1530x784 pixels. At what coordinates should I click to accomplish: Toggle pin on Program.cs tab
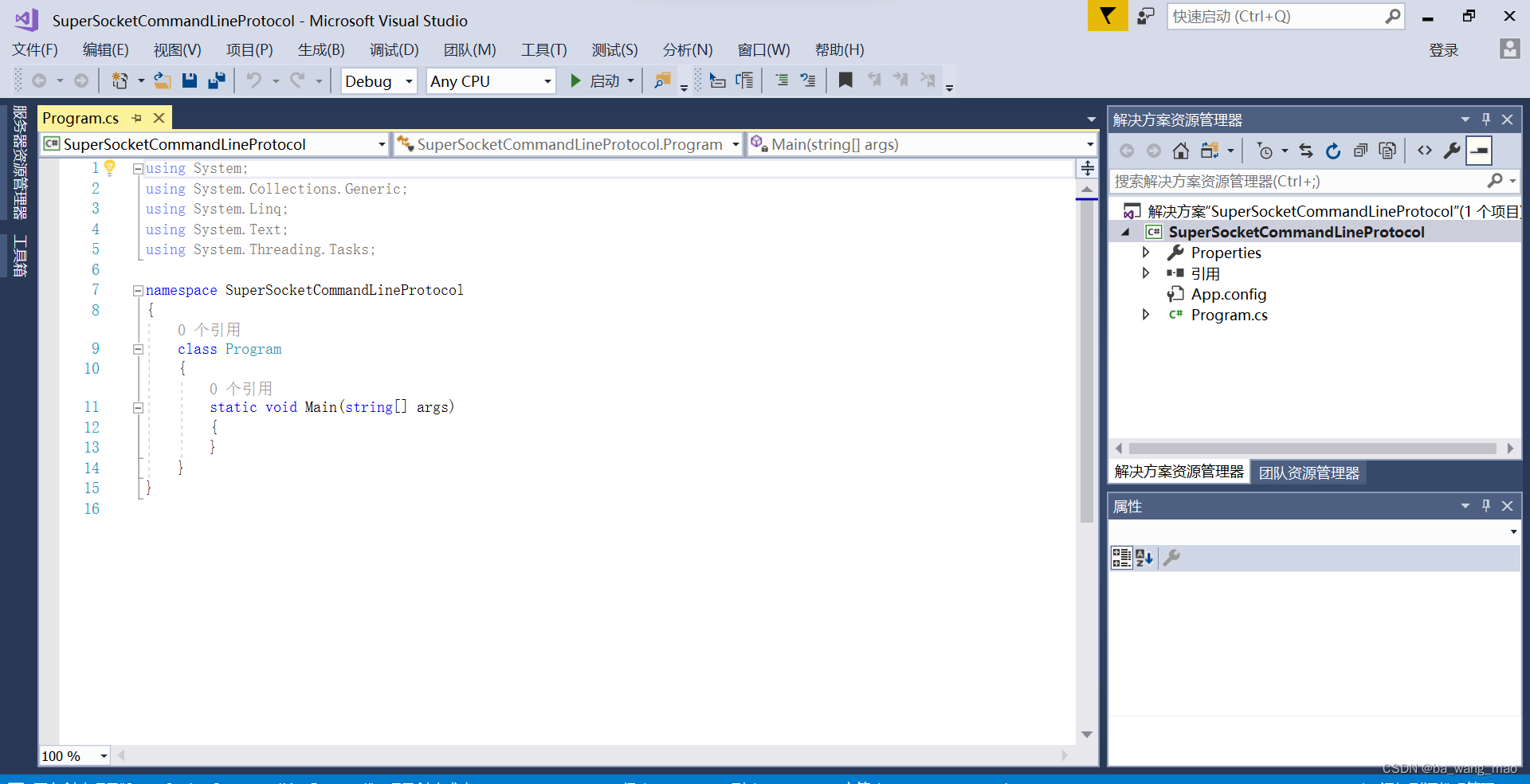point(136,118)
